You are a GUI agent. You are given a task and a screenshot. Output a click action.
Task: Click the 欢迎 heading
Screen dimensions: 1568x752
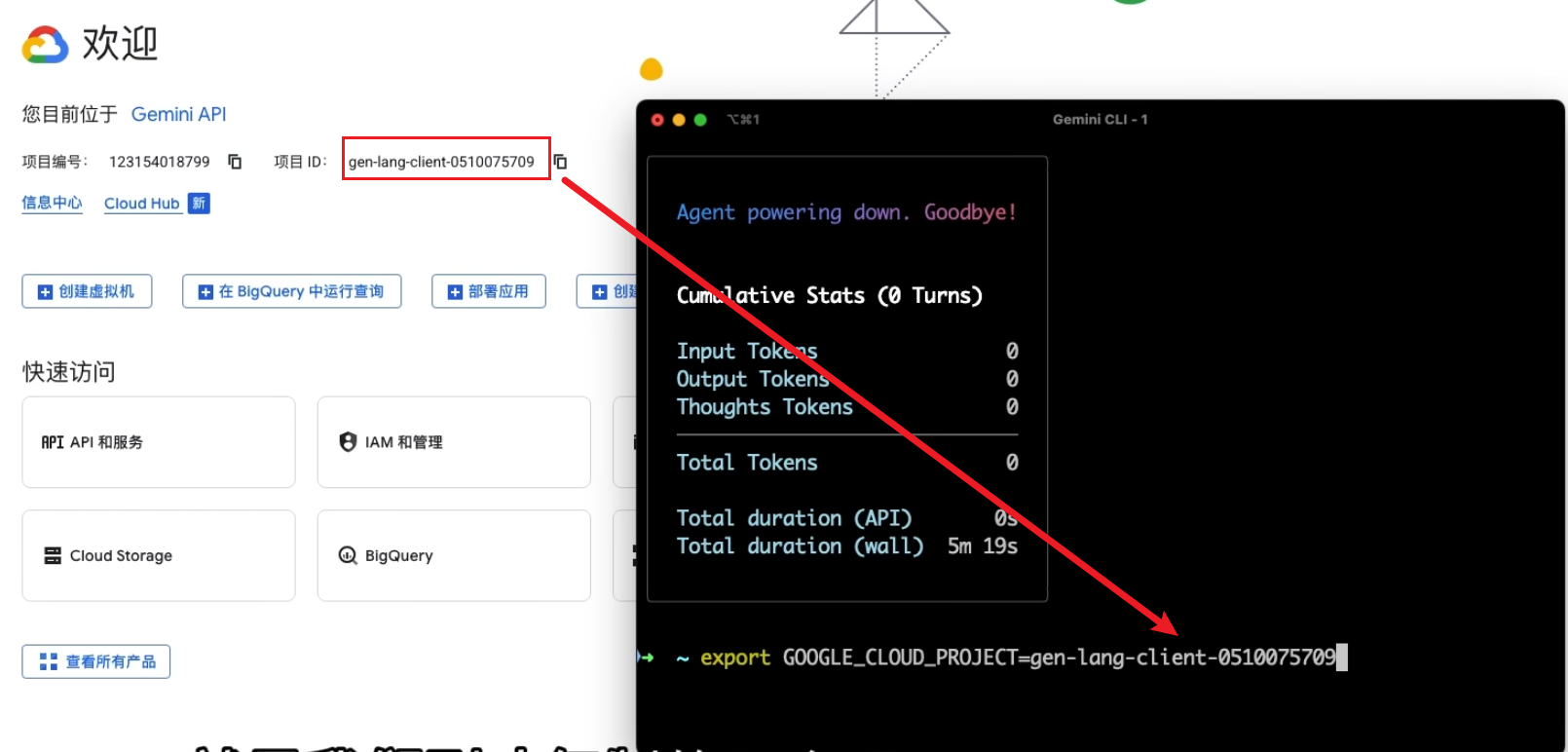tap(120, 44)
